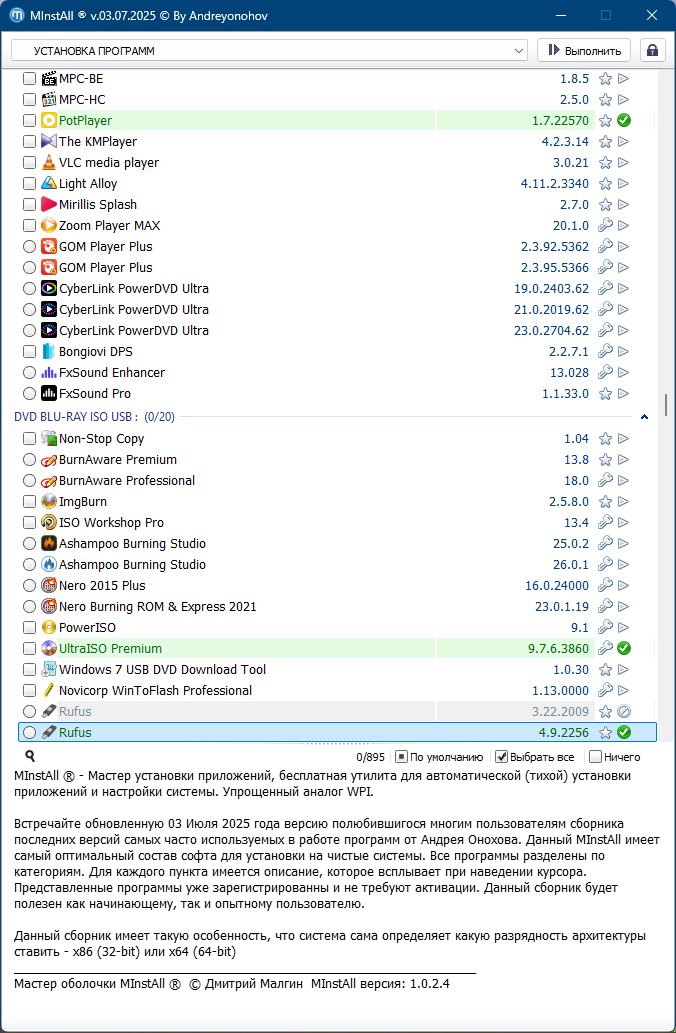
Task: Collapse the DVD BLU-RAY ISO USB section
Action: [644, 416]
